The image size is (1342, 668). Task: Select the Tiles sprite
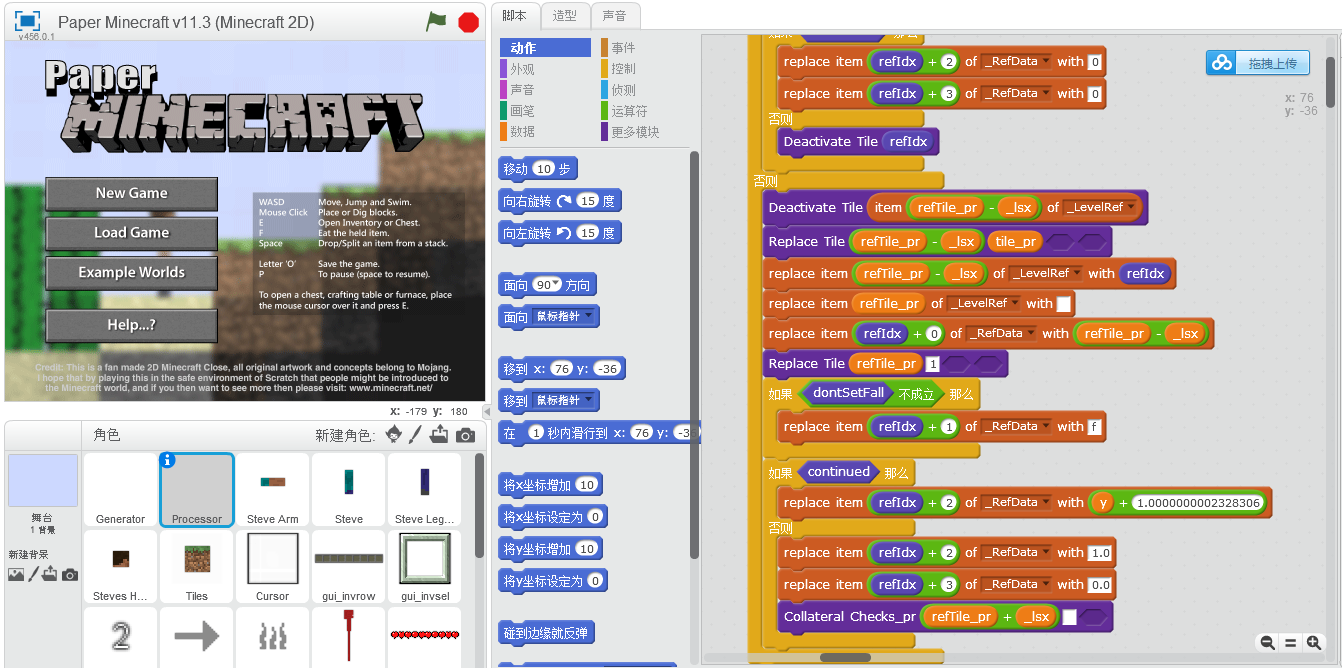click(x=197, y=567)
